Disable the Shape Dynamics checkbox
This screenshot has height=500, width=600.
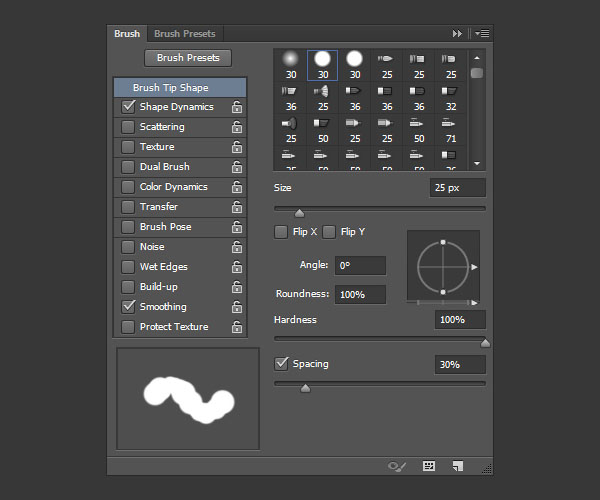(128, 107)
